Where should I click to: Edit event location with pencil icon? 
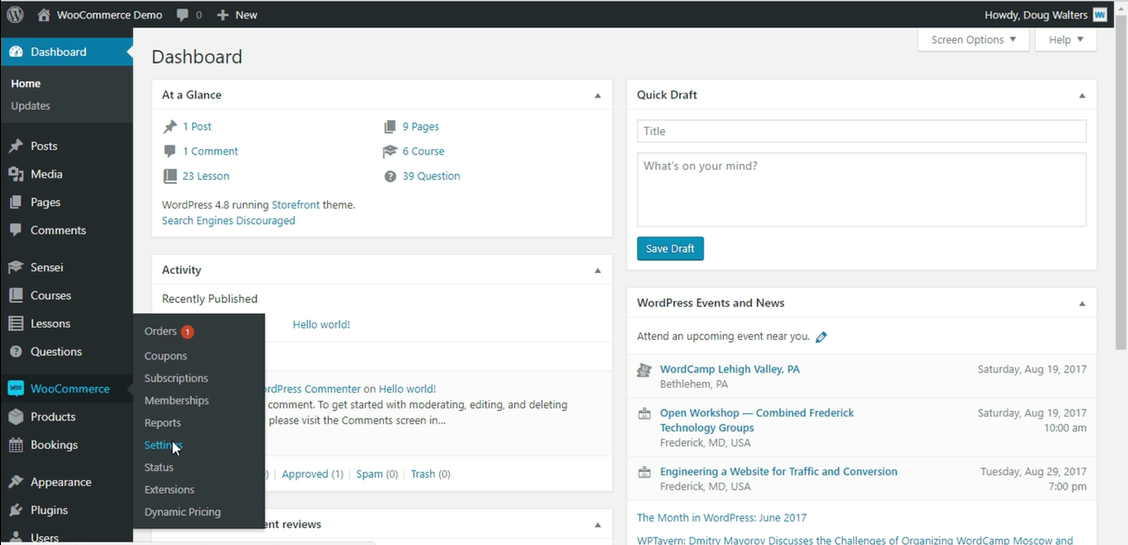coord(821,336)
